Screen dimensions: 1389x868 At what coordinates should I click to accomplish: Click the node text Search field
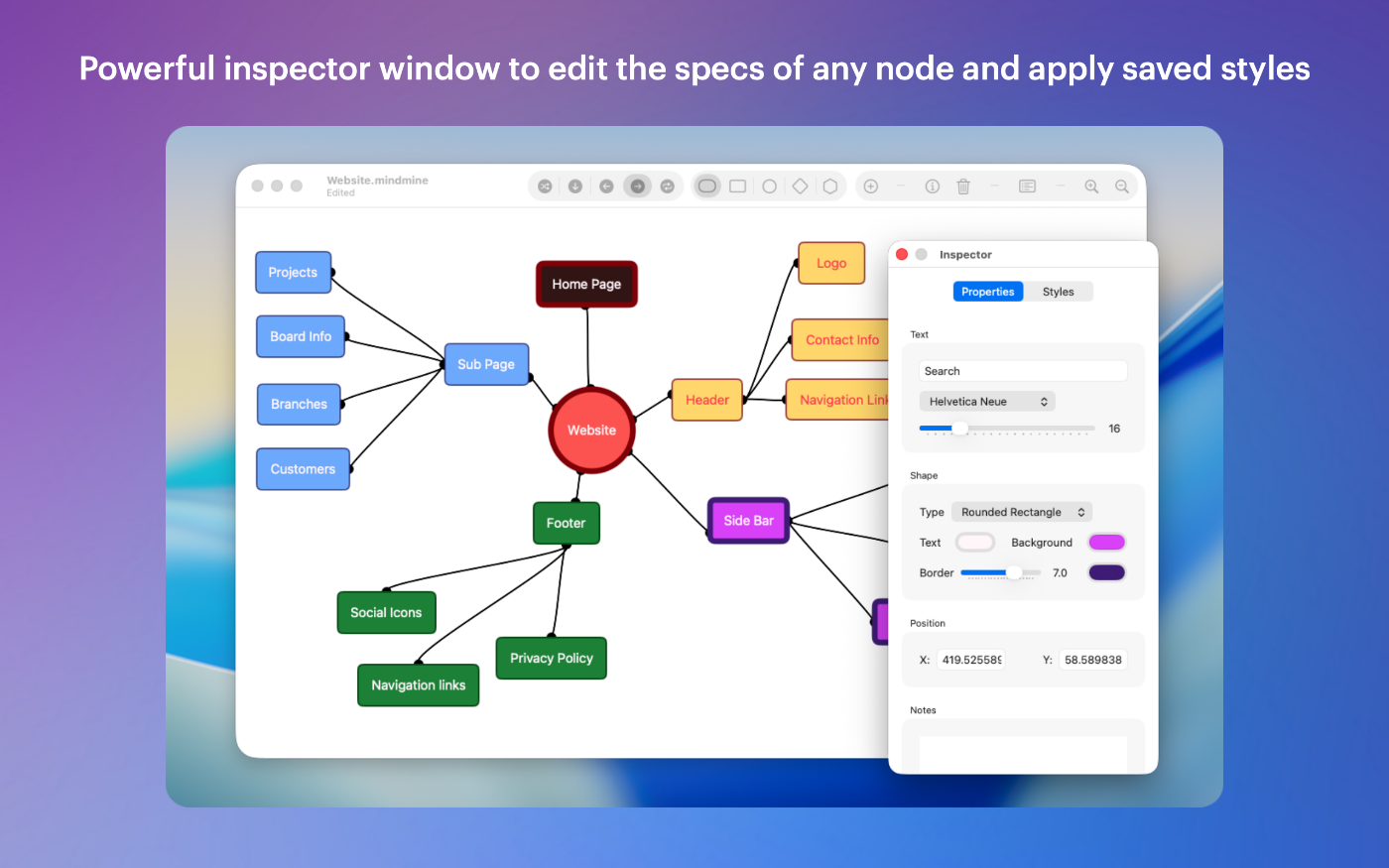click(1022, 371)
